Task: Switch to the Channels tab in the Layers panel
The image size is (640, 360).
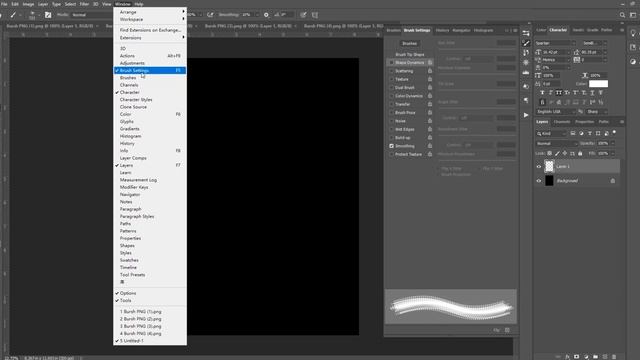Action: click(x=562, y=122)
